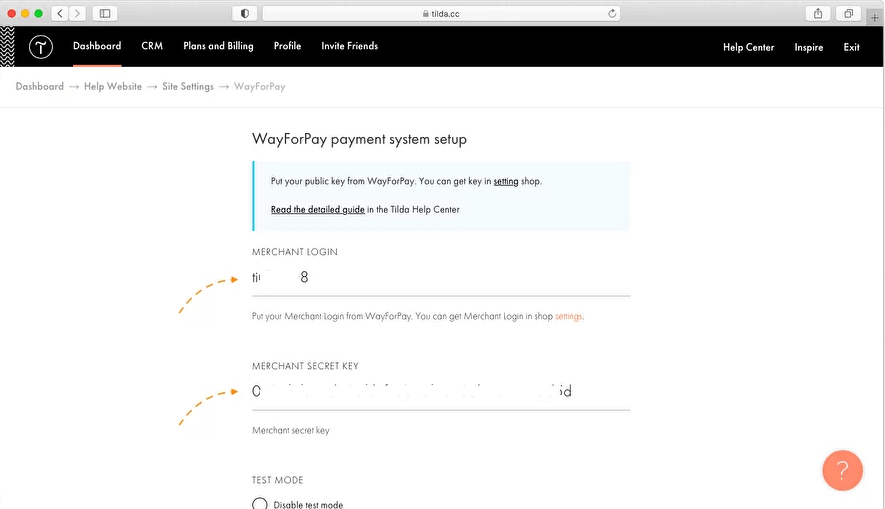Open the CRM menu item
This screenshot has width=885, height=509.
152,46
